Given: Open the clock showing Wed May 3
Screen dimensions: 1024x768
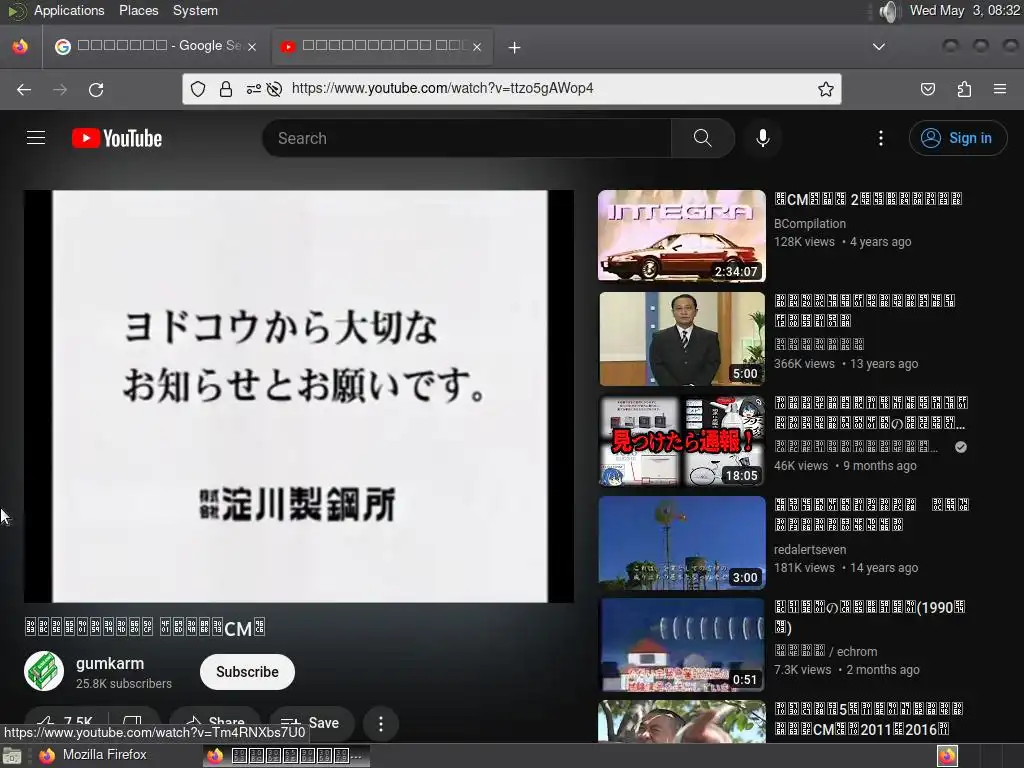Looking at the screenshot, I should pyautogui.click(x=964, y=10).
